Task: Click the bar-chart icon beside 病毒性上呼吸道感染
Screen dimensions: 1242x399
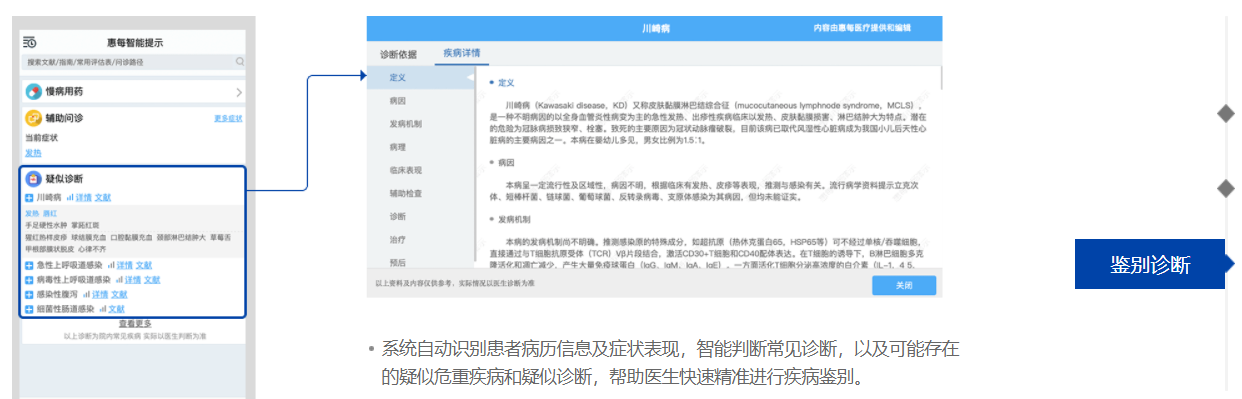Action: coord(119,280)
